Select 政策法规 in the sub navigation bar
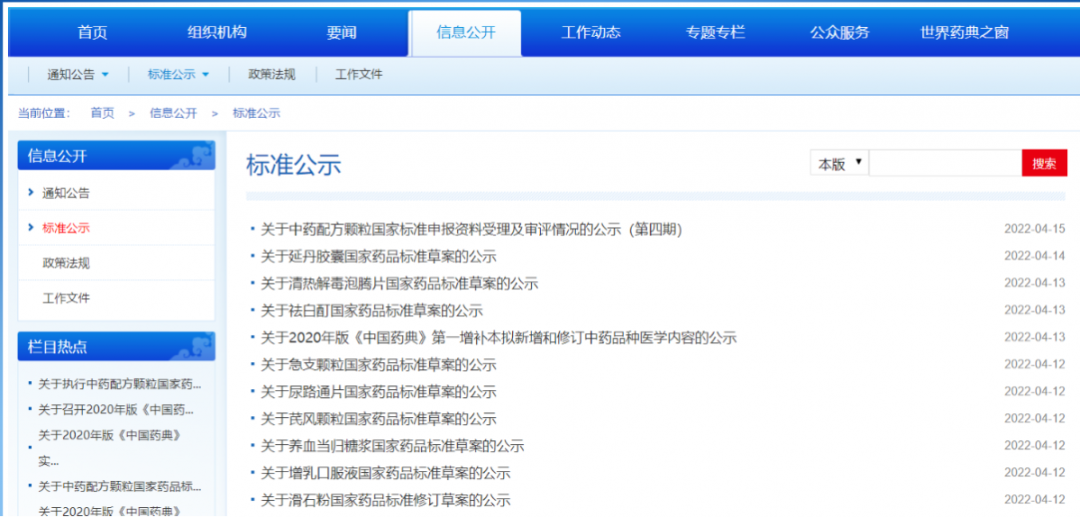 coord(272,75)
